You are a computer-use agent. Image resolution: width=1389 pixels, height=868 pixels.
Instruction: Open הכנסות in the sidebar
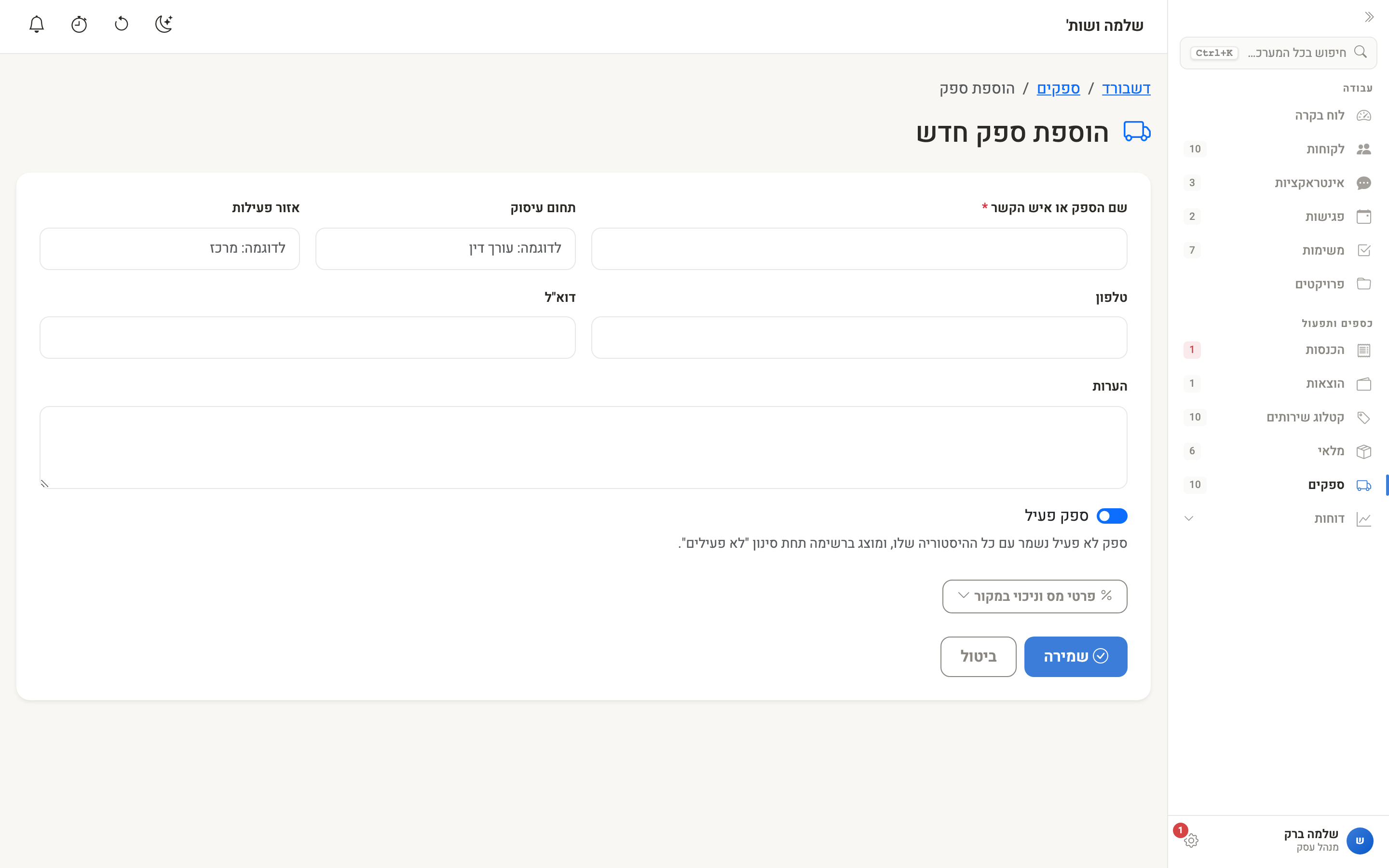[1278, 350]
